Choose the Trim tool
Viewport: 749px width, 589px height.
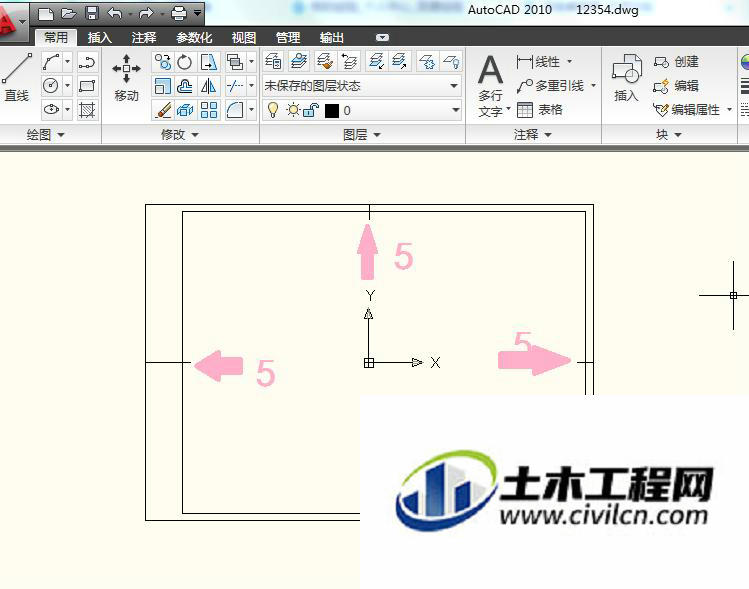235,86
